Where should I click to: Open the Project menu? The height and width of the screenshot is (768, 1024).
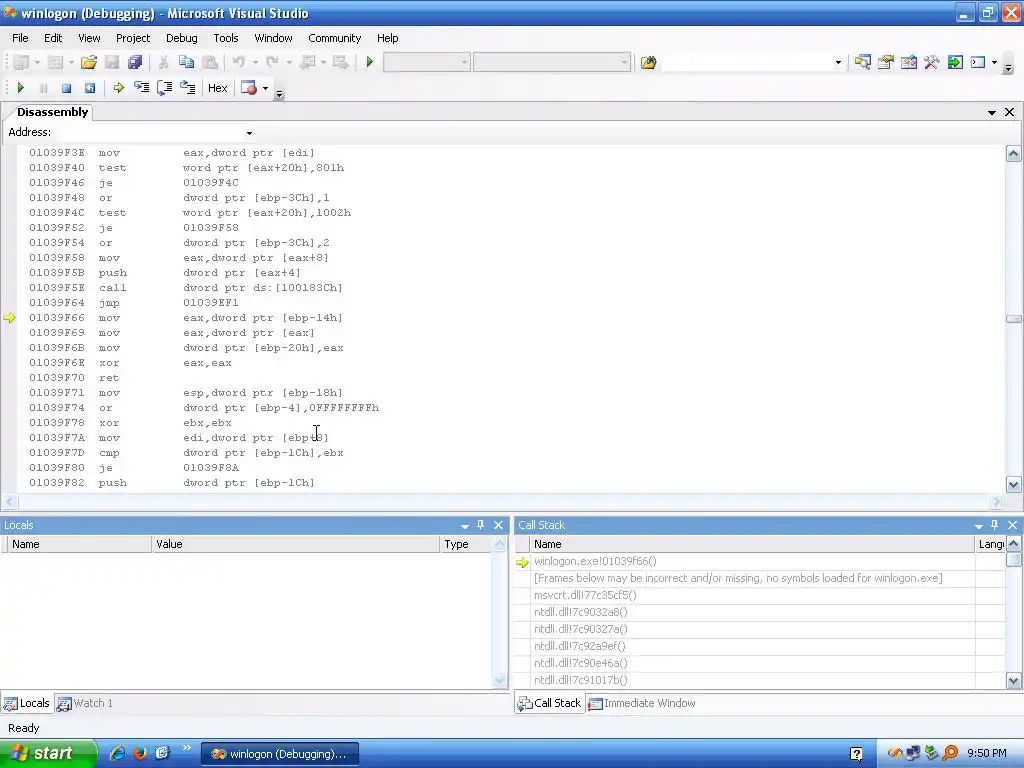(133, 38)
